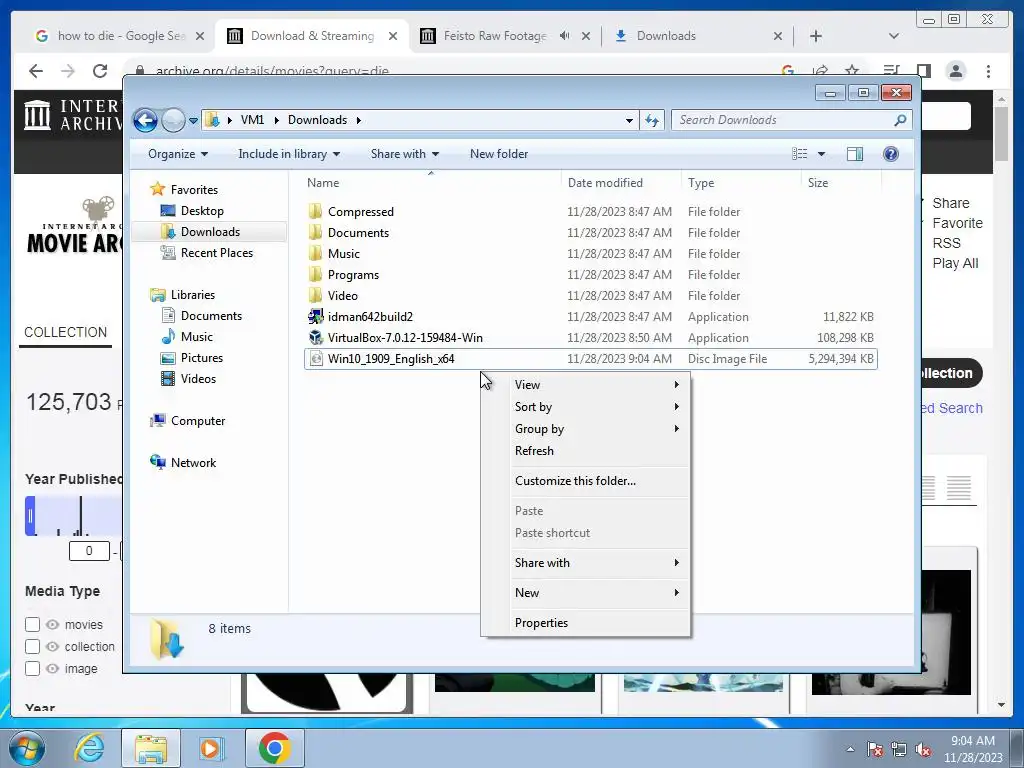Click Chrome's reload page icon
This screenshot has height=768, width=1024.
click(100, 71)
